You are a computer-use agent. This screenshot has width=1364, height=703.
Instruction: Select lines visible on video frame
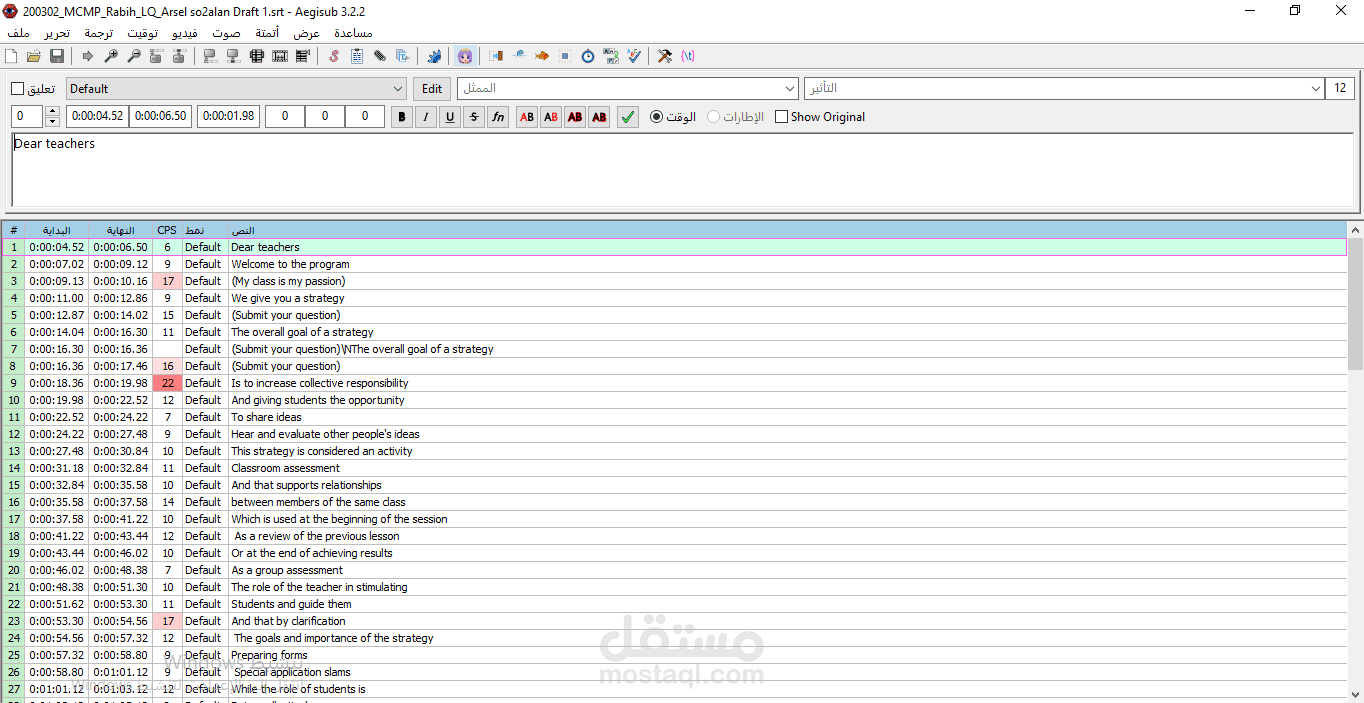257,56
